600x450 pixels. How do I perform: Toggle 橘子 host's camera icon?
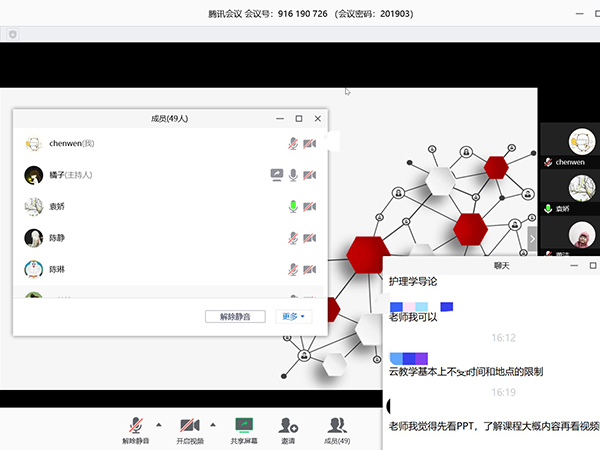(310, 175)
